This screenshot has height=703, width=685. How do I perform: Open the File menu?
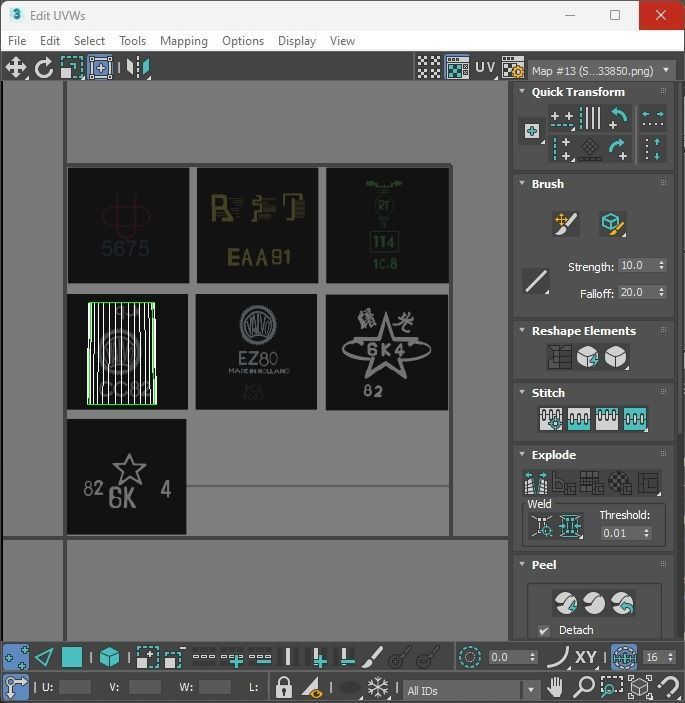click(x=17, y=41)
